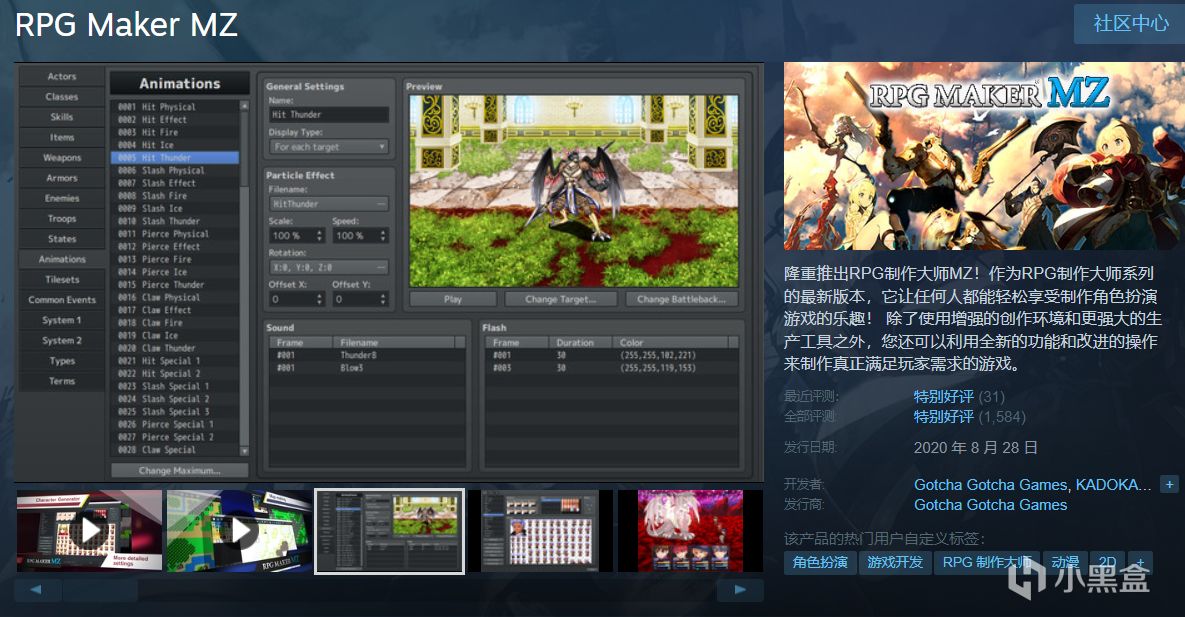Image resolution: width=1185 pixels, height=617 pixels.
Task: Select the Animations database screenshot thumbnail
Action: coord(389,531)
